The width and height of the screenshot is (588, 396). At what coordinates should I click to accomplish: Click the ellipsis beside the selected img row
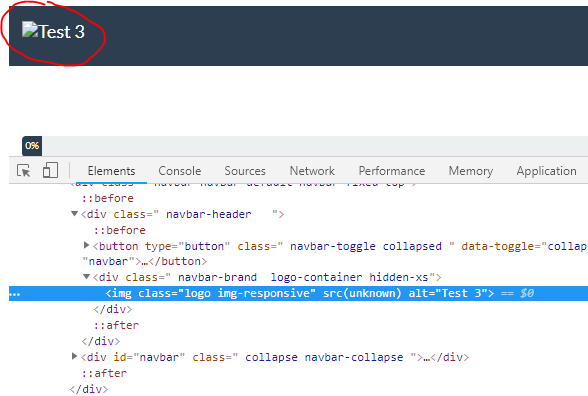[x=15, y=294]
